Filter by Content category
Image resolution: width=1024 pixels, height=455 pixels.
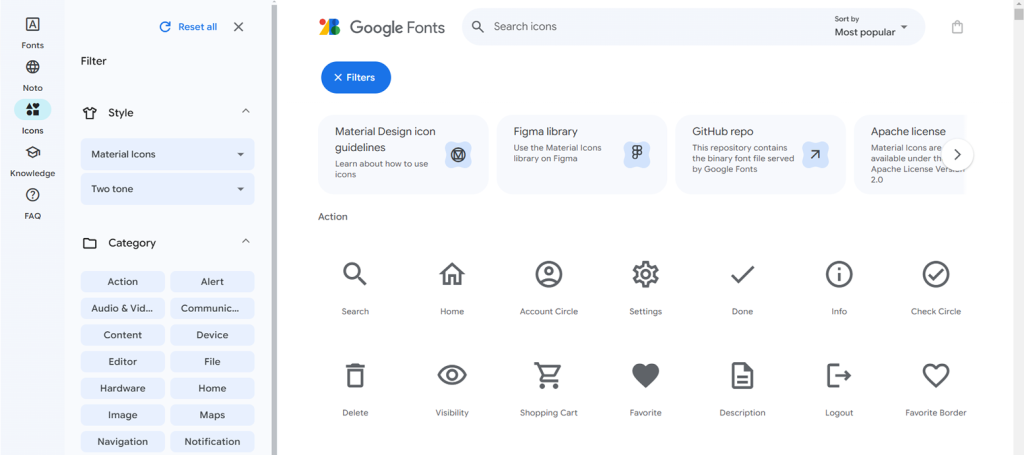coord(123,335)
